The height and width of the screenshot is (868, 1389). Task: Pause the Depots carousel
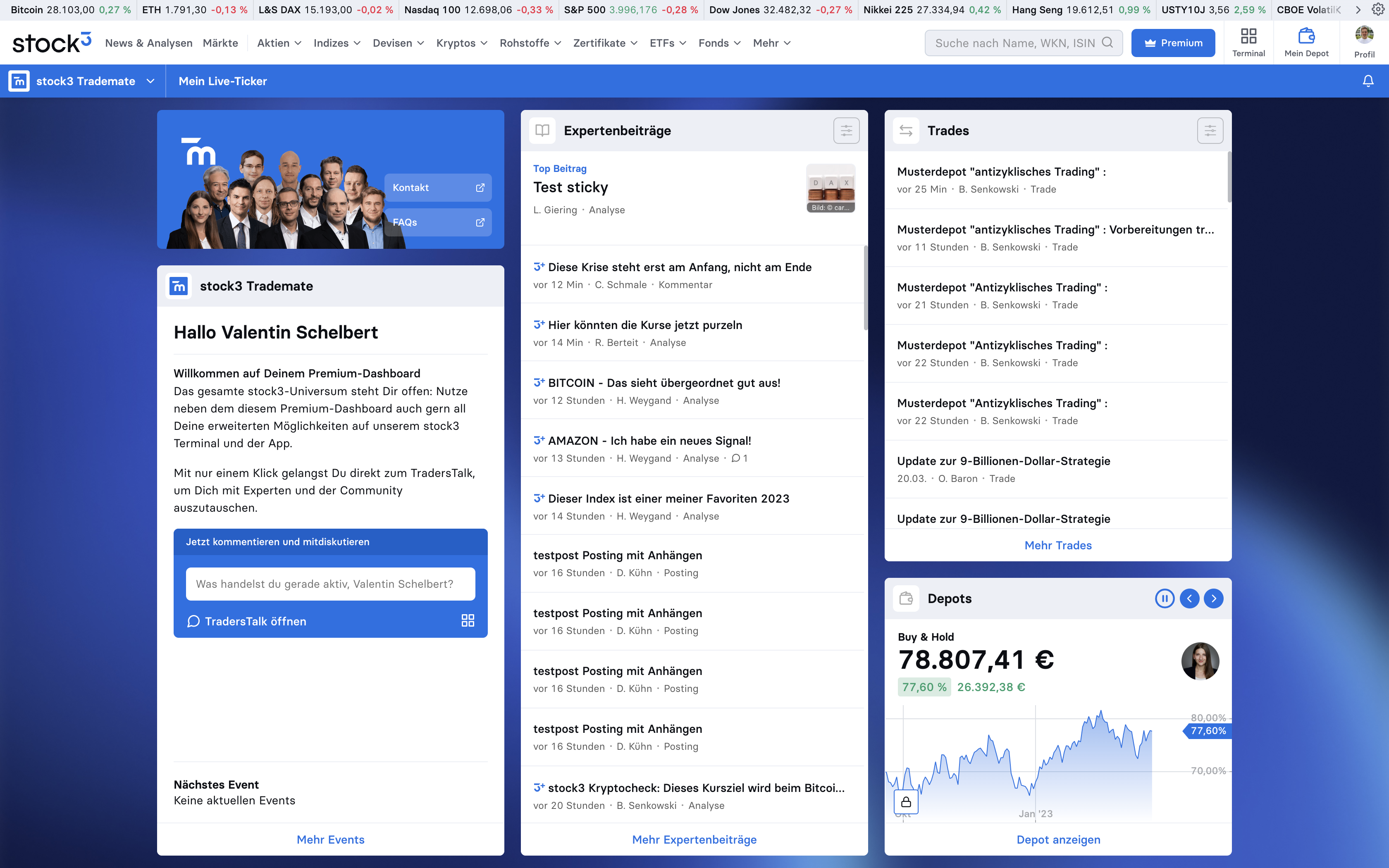click(x=1165, y=598)
